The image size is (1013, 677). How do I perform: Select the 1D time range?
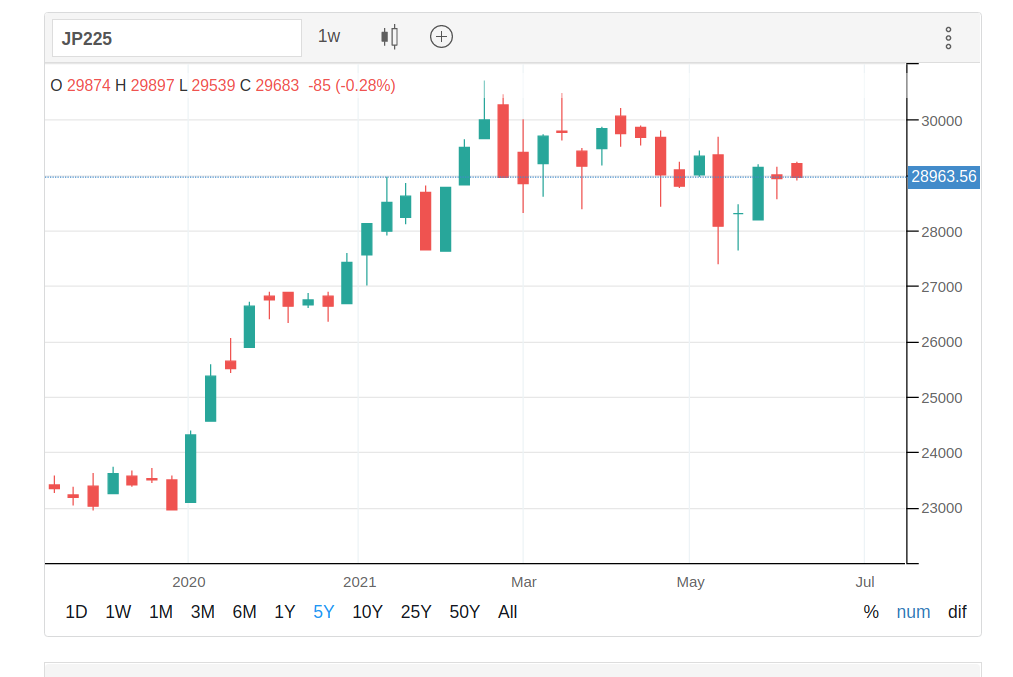[x=76, y=612]
